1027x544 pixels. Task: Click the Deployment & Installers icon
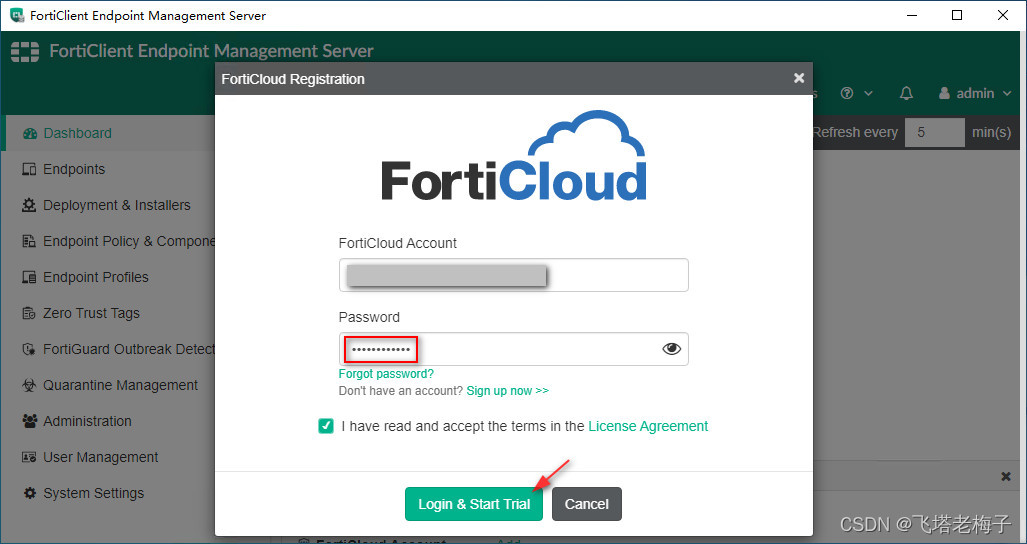click(29, 206)
